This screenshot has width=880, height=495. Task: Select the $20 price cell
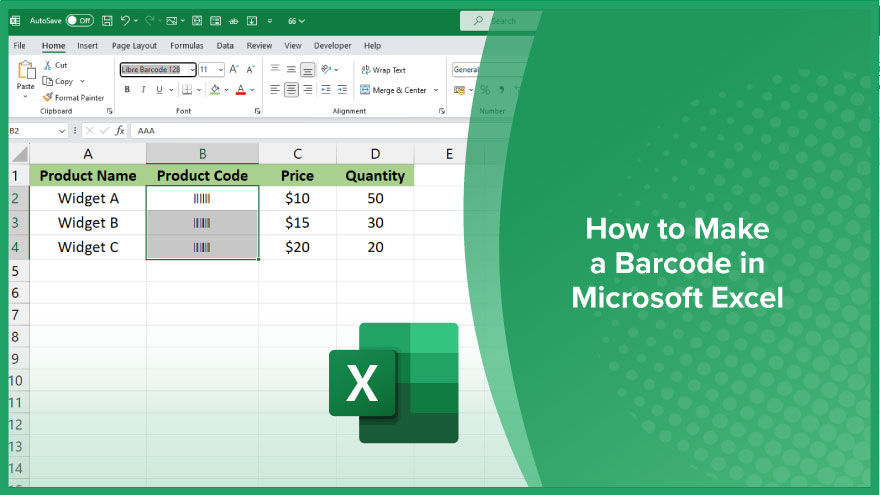[297, 247]
